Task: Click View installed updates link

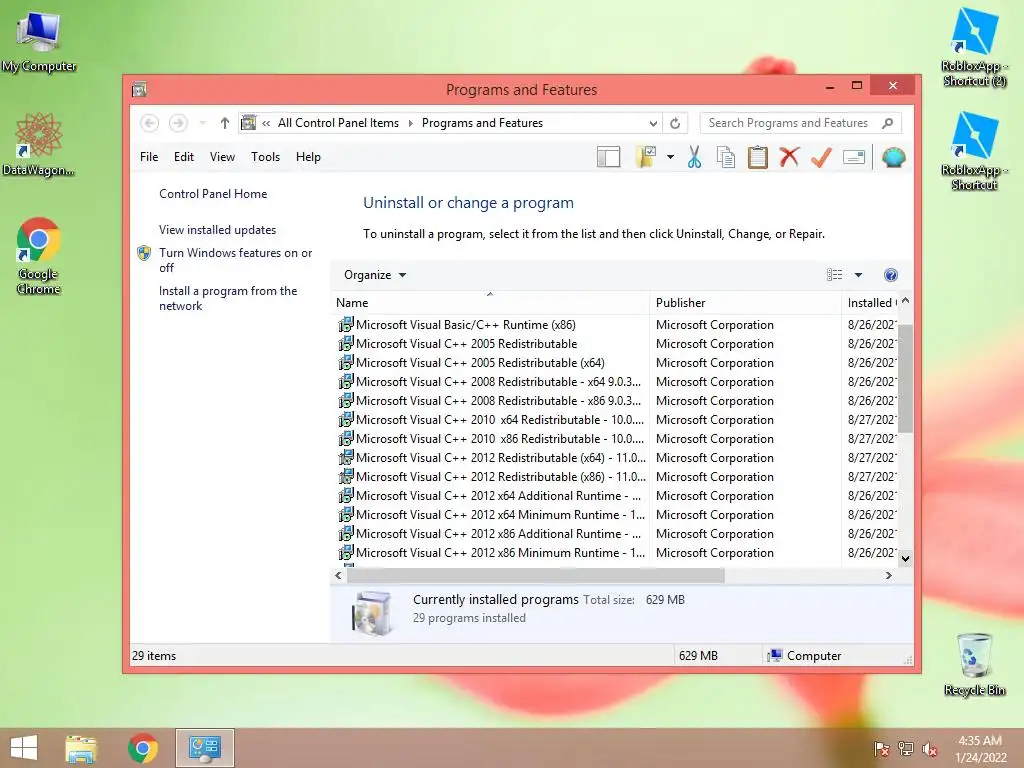Action: tap(217, 230)
